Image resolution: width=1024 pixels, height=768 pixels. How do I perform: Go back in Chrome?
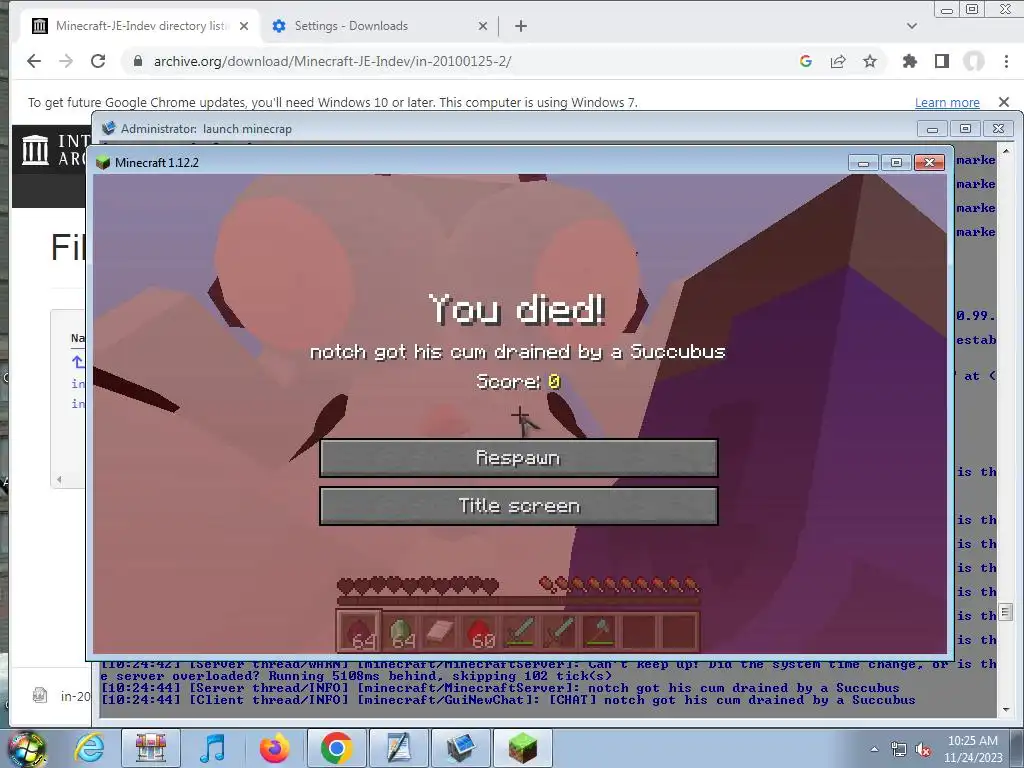(x=34, y=61)
